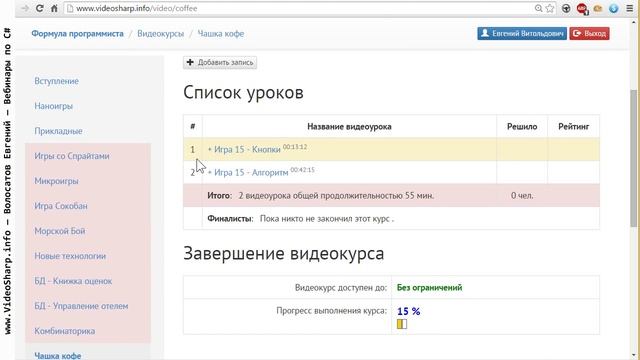The image size is (640, 360).
Task: Click the Финалисты row text
Action: click(x=300, y=219)
